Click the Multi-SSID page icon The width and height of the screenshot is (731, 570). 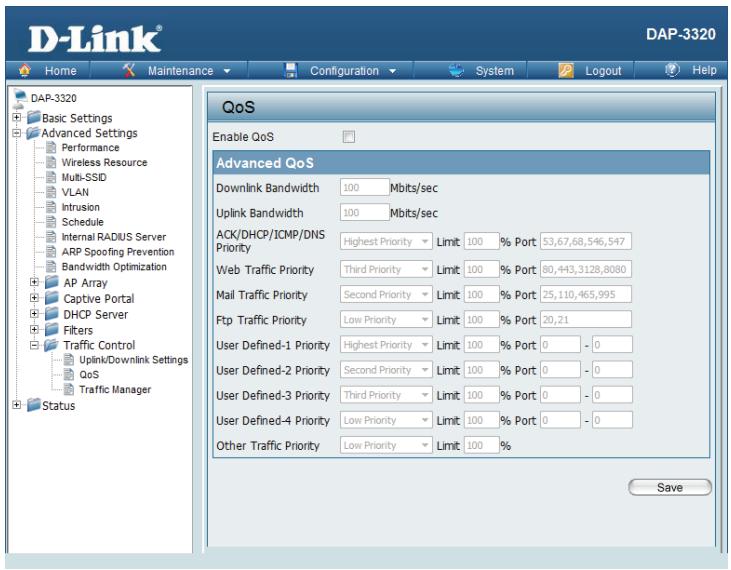51,178
